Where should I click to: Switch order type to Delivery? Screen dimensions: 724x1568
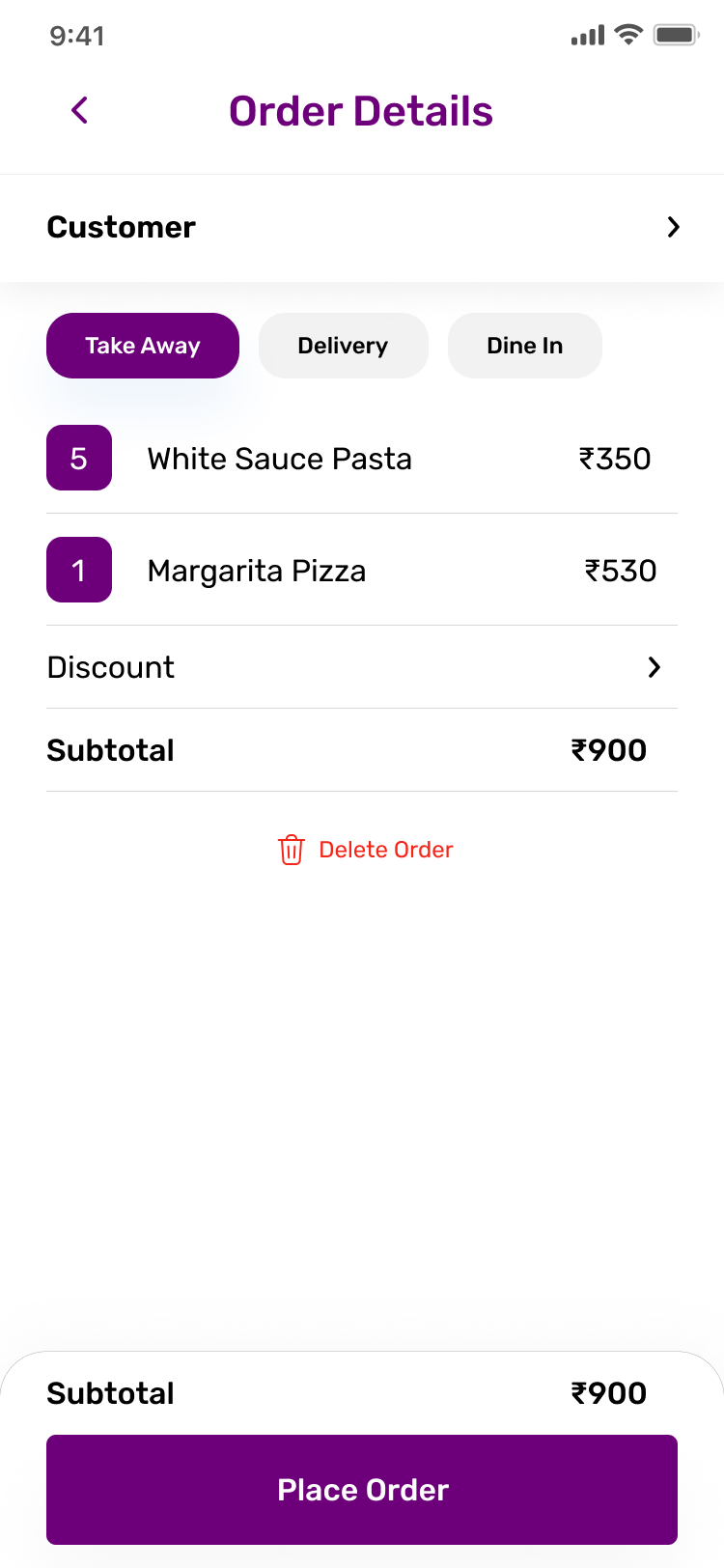[x=343, y=346]
